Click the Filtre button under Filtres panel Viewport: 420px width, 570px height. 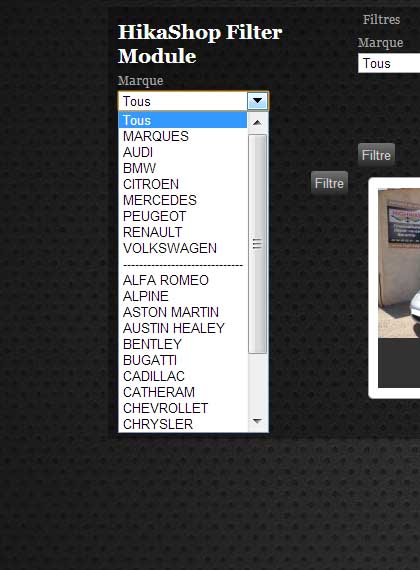click(376, 155)
